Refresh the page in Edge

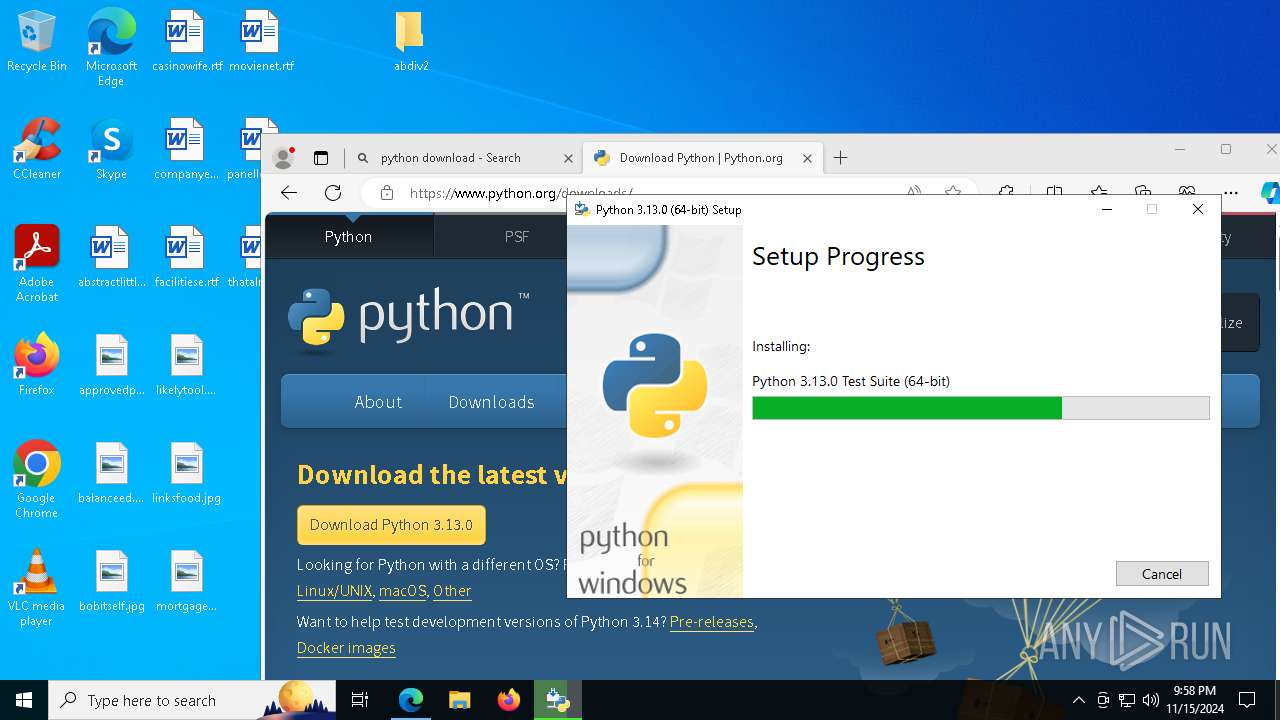pyautogui.click(x=333, y=193)
